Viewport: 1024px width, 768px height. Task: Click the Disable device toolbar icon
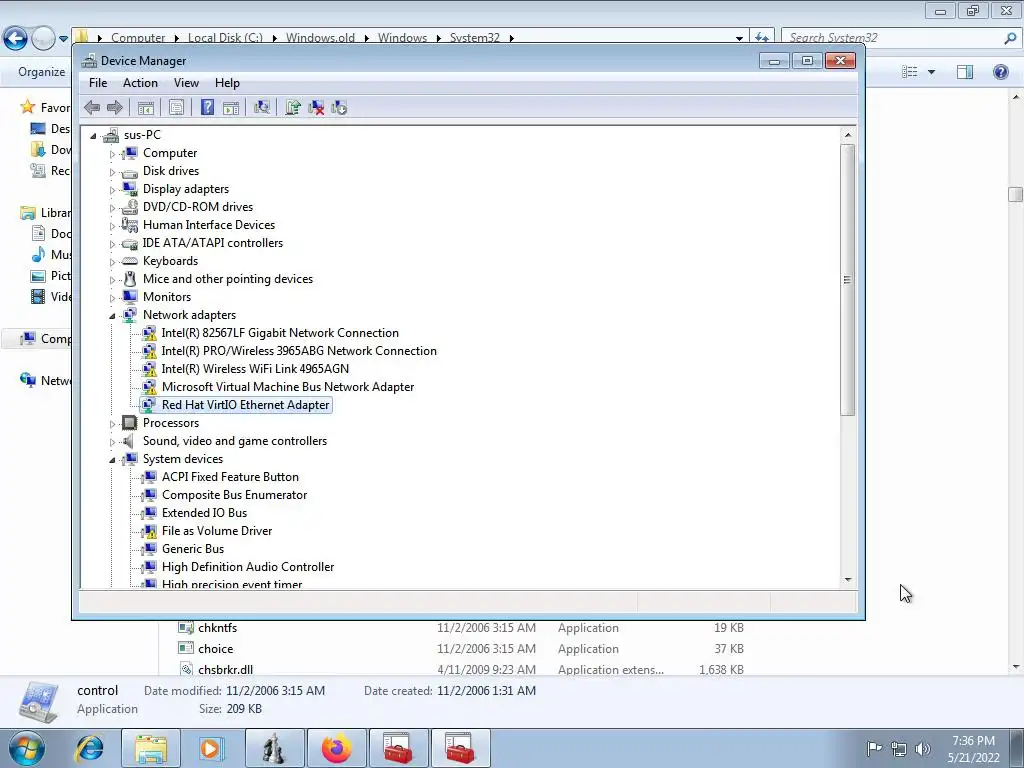pos(339,107)
